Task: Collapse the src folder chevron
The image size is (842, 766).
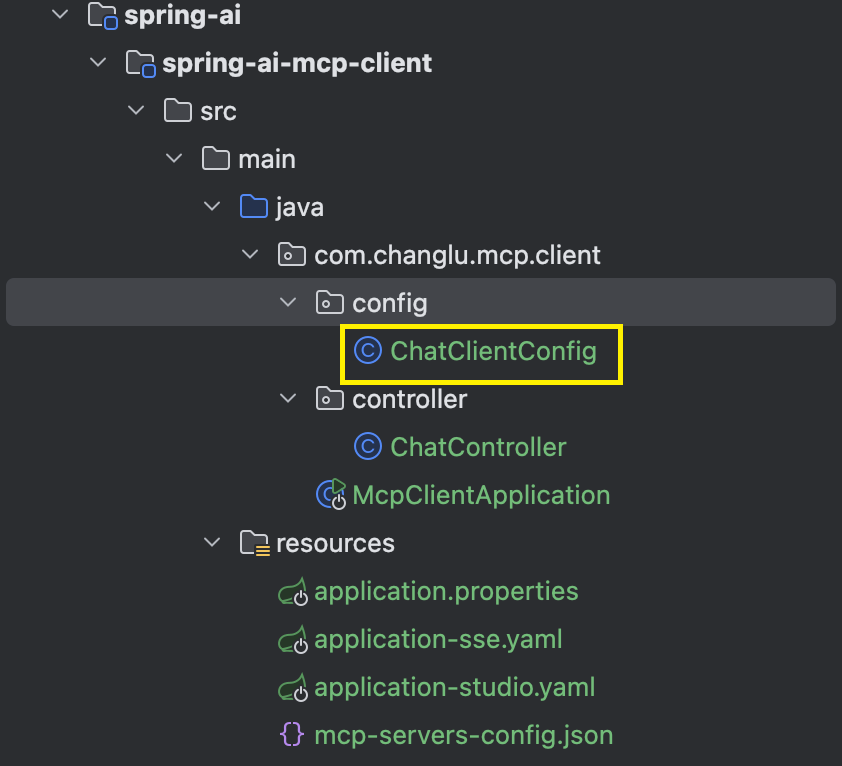Action: pyautogui.click(x=136, y=111)
